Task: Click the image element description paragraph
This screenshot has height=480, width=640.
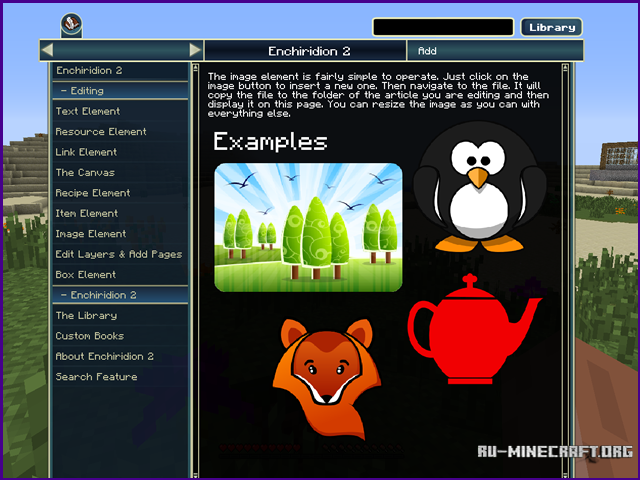Action: pyautogui.click(x=378, y=95)
